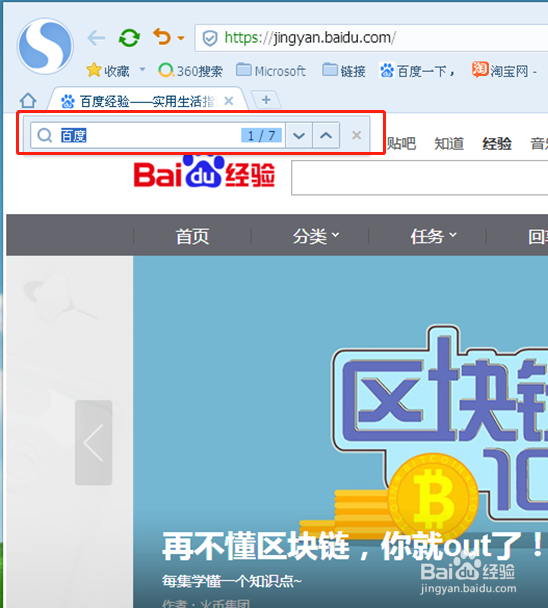The width and height of the screenshot is (548, 608).
Task: Go back with the left arrow
Action: [96, 38]
